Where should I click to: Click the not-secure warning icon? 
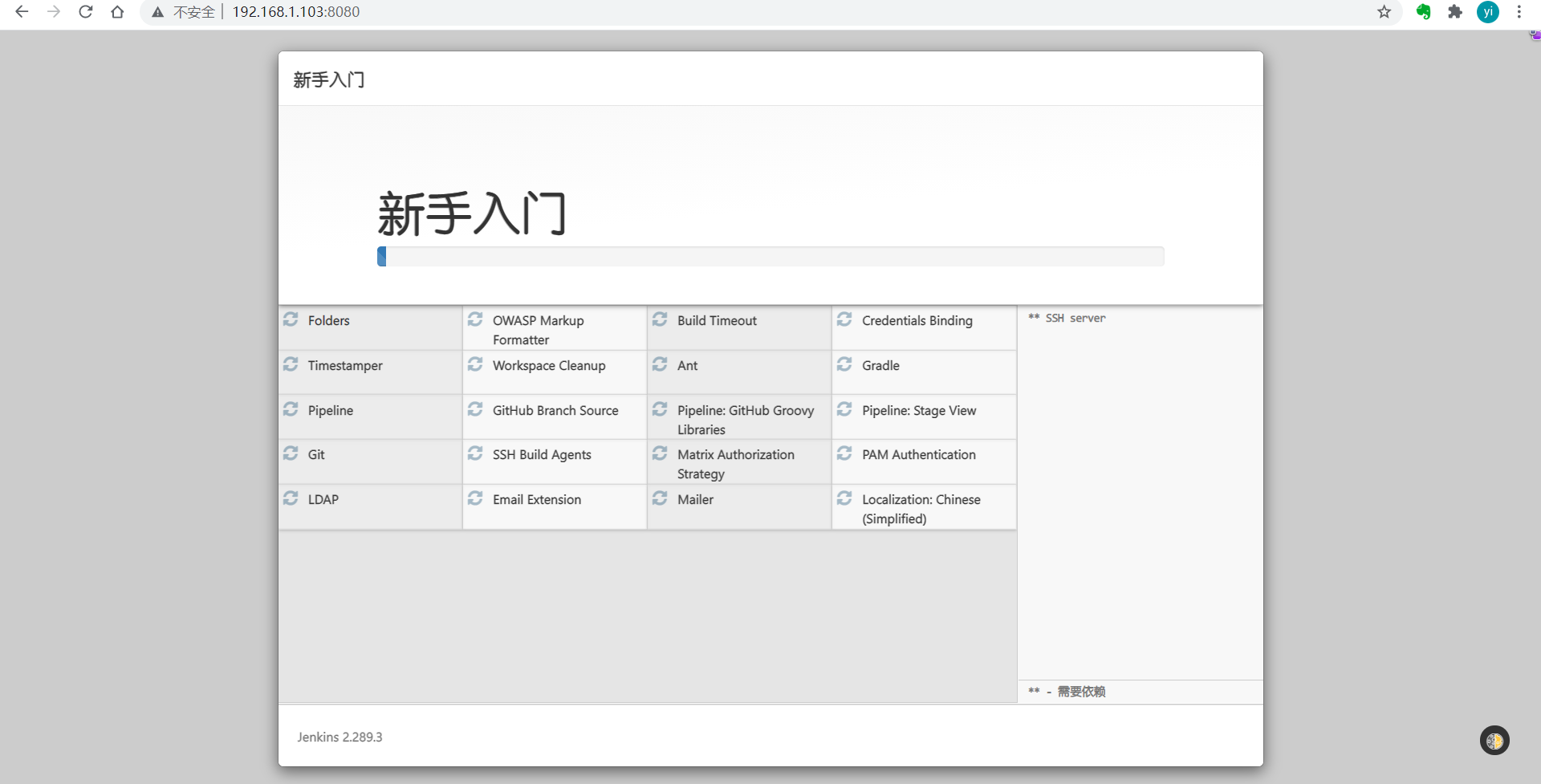158,12
